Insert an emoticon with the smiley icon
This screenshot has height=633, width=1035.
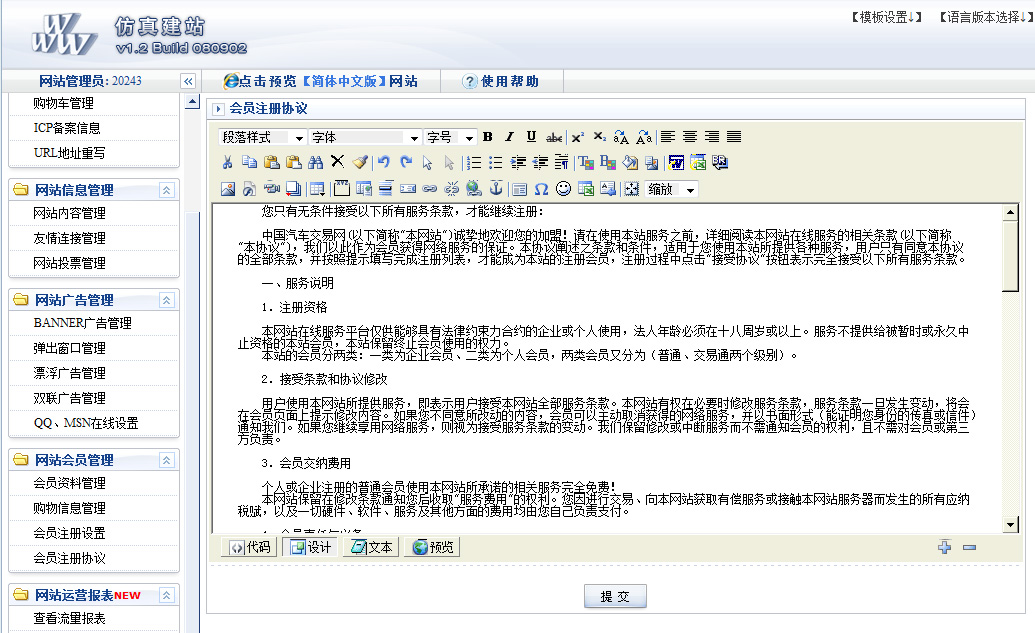[x=563, y=188]
